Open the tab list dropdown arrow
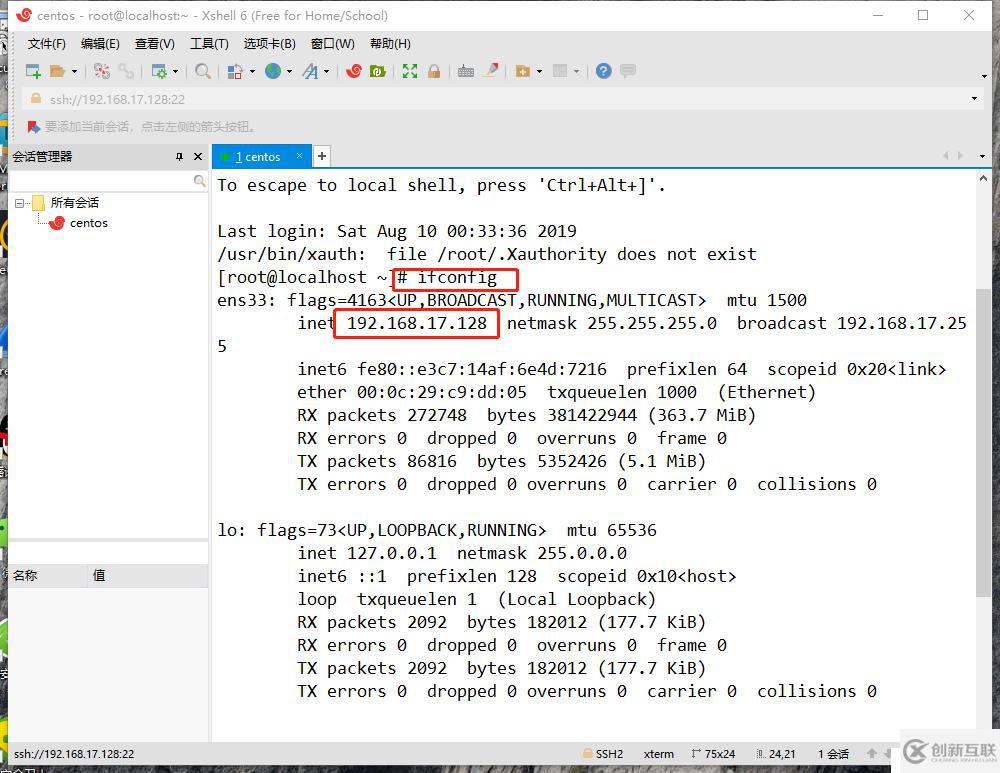Image resolution: width=1000 pixels, height=773 pixels. [982, 156]
